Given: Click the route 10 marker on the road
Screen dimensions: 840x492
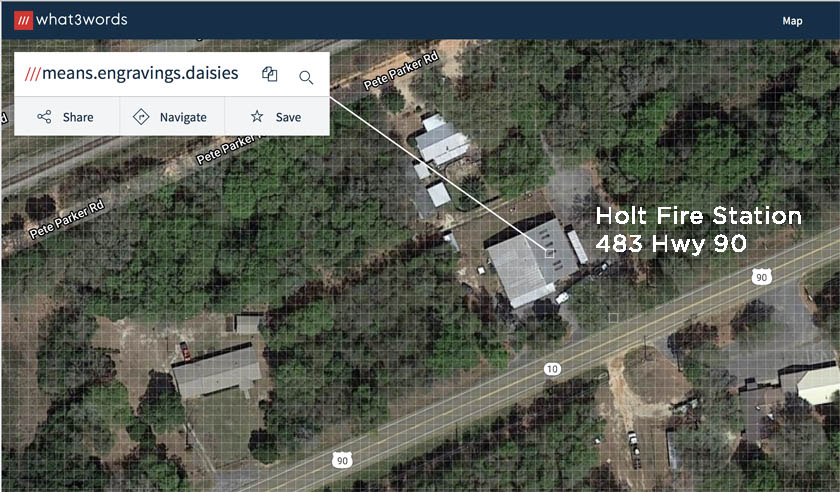Looking at the screenshot, I should pyautogui.click(x=552, y=369).
